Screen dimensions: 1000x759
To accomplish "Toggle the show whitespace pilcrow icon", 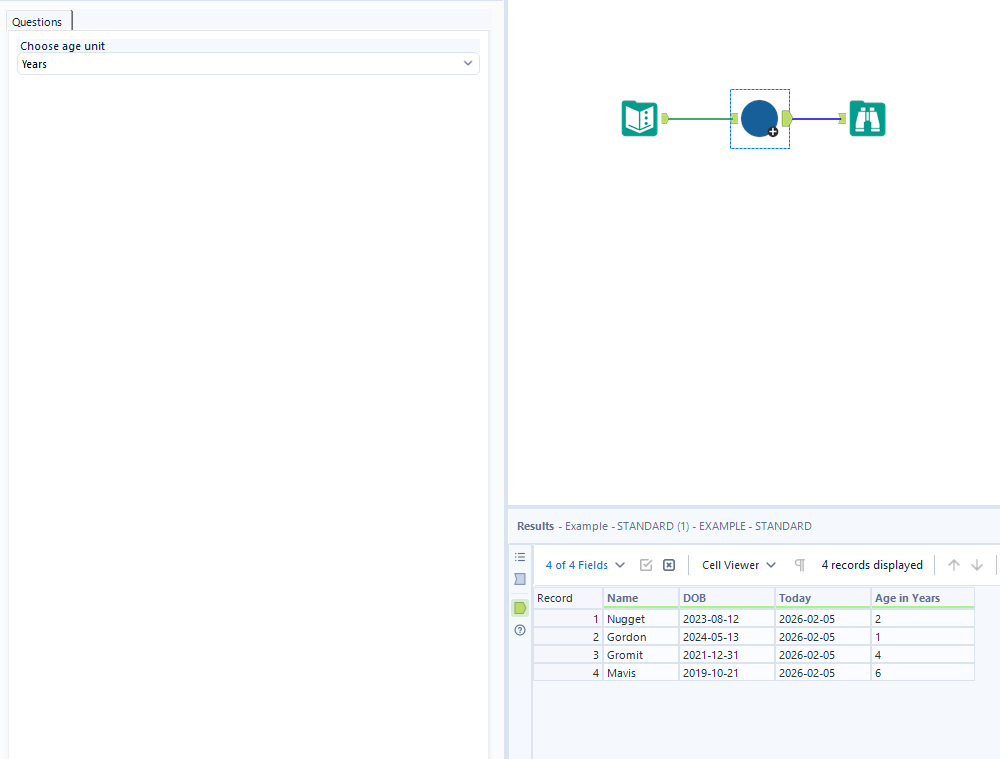I will point(800,565).
